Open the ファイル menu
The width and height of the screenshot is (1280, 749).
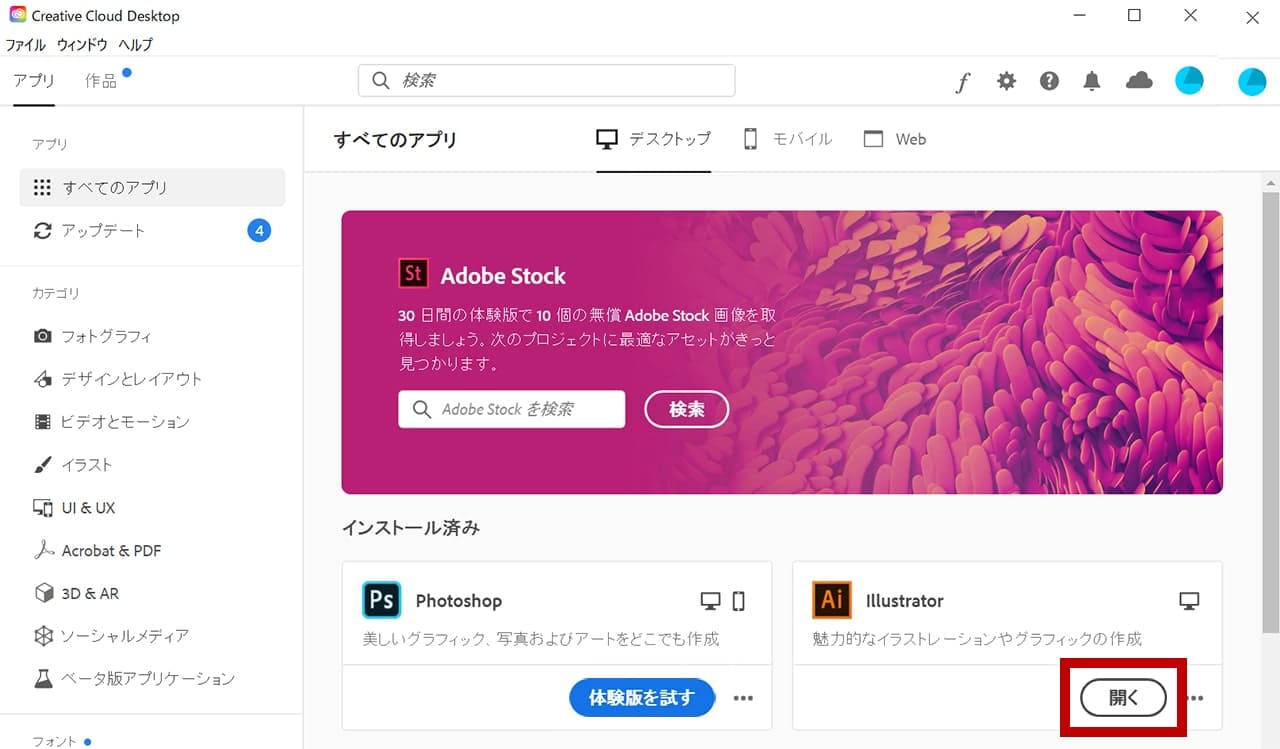pyautogui.click(x=26, y=45)
